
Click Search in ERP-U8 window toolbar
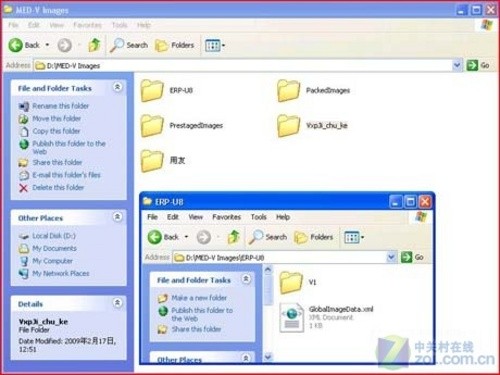[268, 237]
